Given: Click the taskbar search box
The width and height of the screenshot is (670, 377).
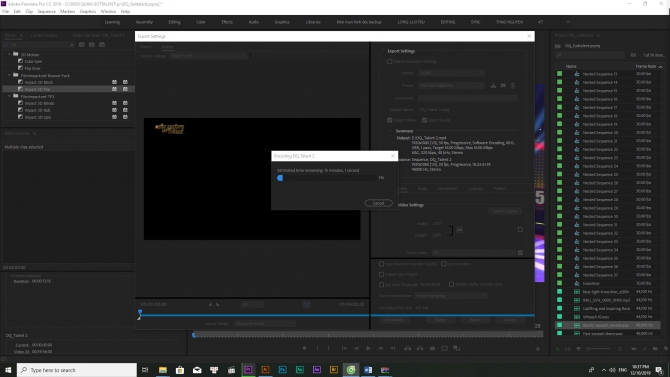Looking at the screenshot, I should 77,370.
